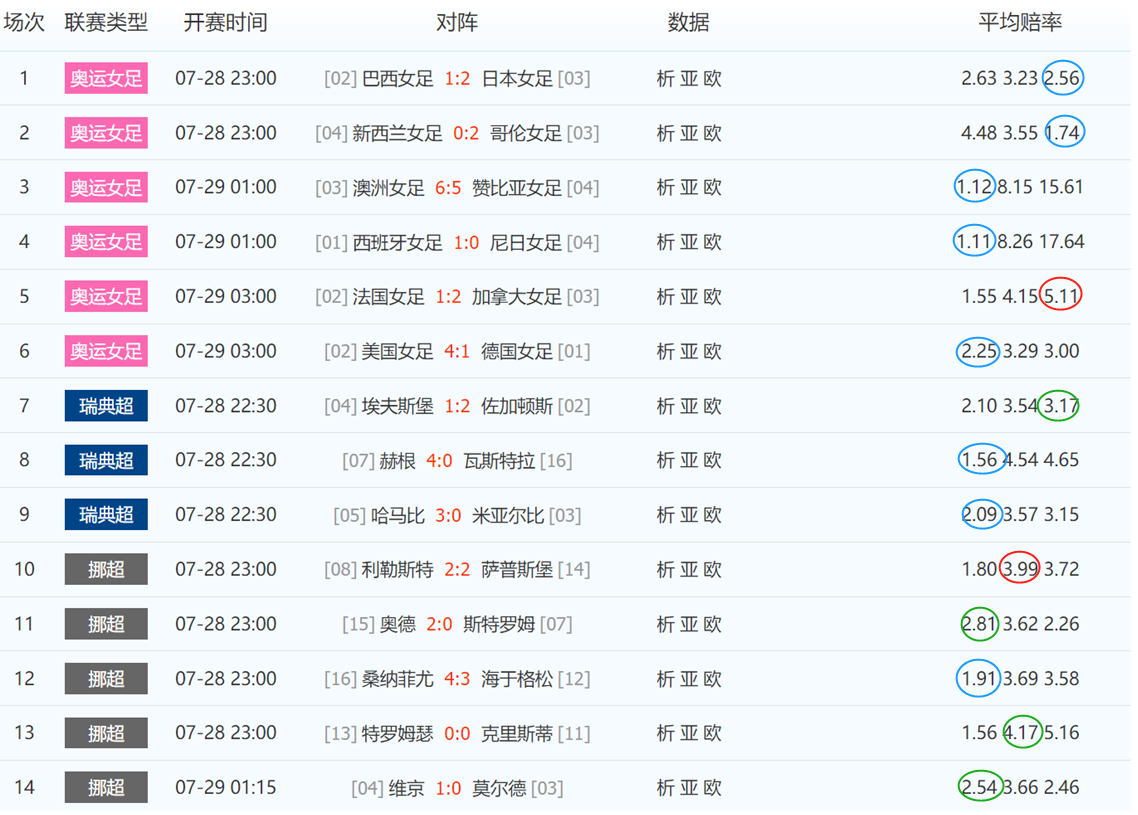The height and width of the screenshot is (815, 1138).
Task: Select team 赞比亚女足
Action: pyautogui.click(x=517, y=187)
